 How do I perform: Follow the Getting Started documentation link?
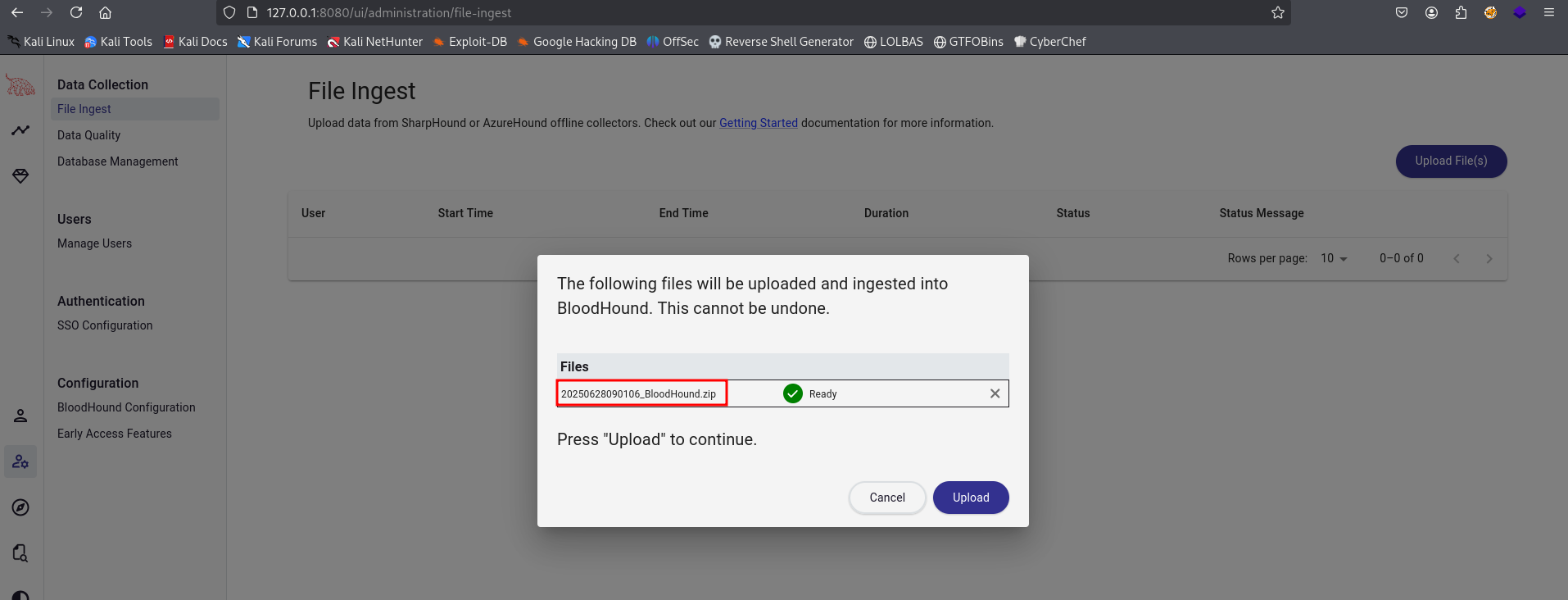coord(758,123)
